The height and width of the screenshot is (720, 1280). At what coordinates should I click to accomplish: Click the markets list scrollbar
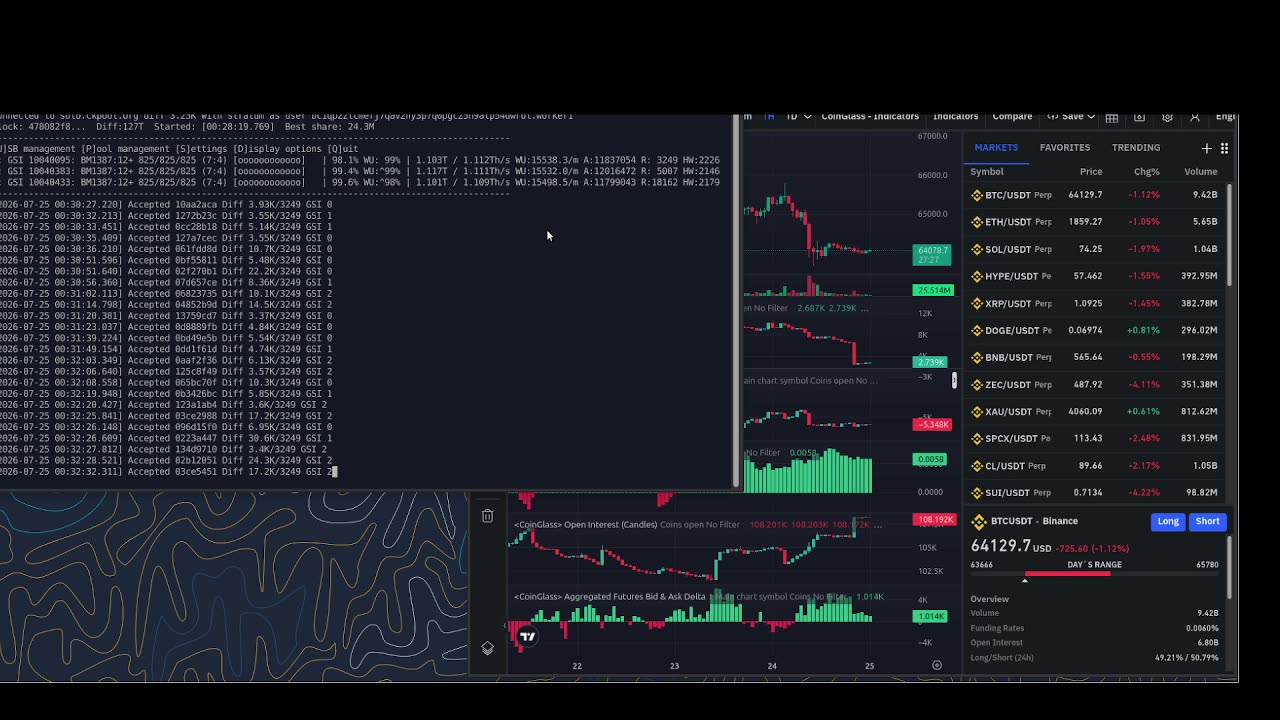coord(1229,235)
